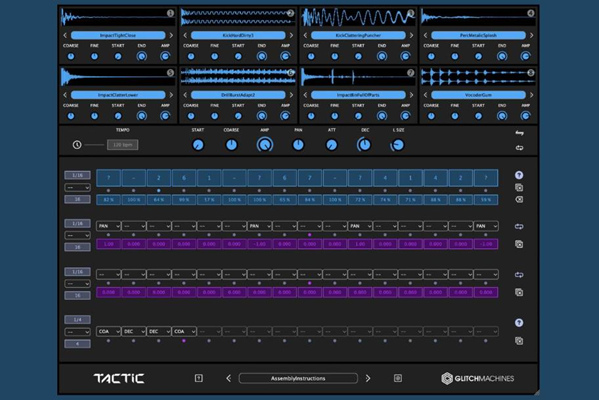
Task: Go to next sample after VocoderGum
Action: tap(531, 95)
